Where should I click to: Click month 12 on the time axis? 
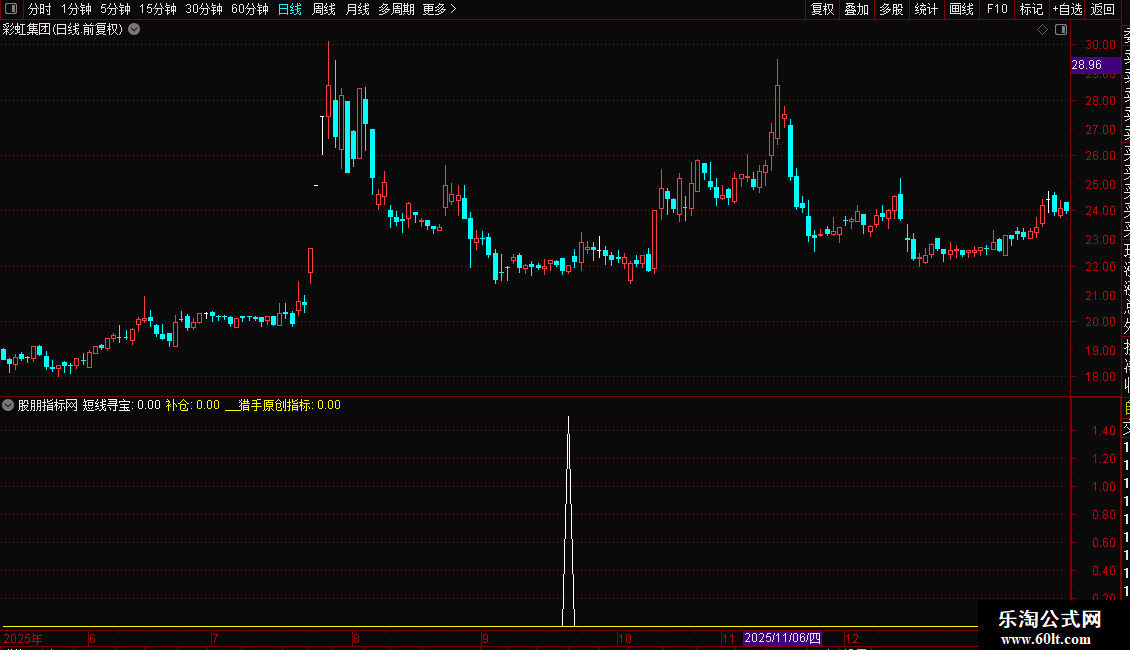(x=852, y=638)
